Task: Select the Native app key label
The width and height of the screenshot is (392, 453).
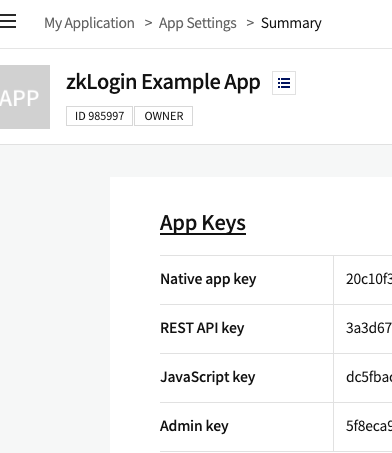Action: 208,279
